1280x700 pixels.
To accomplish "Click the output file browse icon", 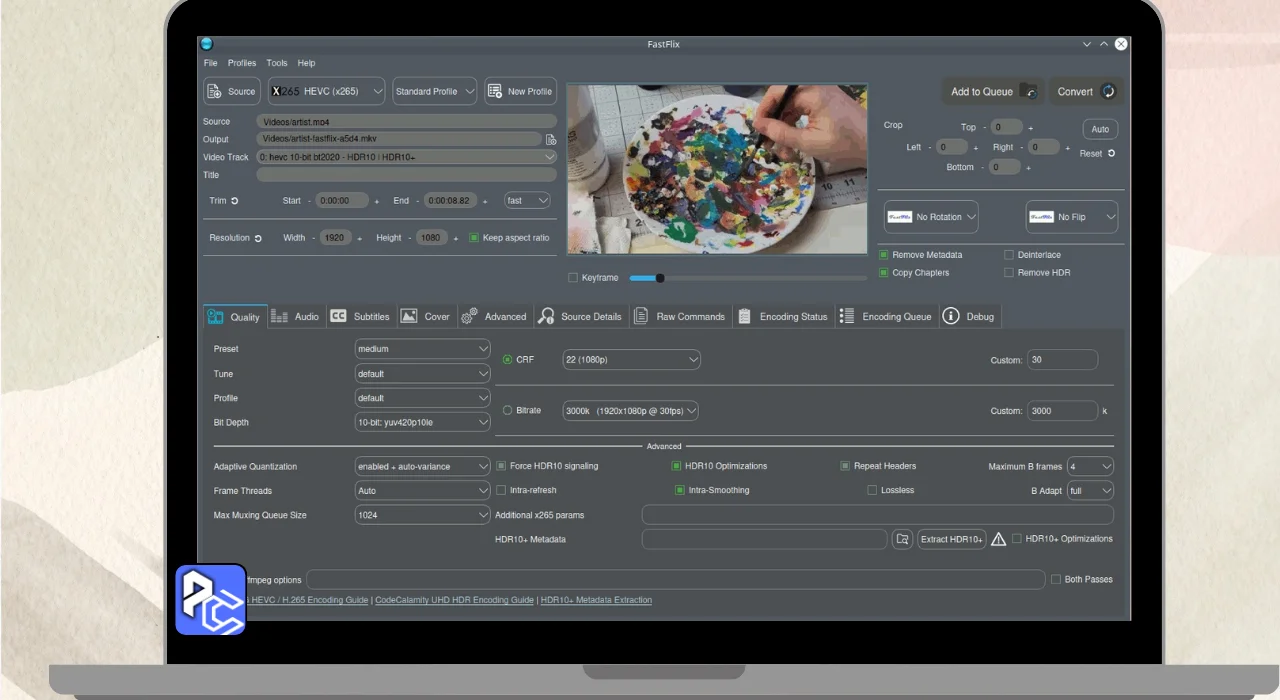I will point(551,140).
